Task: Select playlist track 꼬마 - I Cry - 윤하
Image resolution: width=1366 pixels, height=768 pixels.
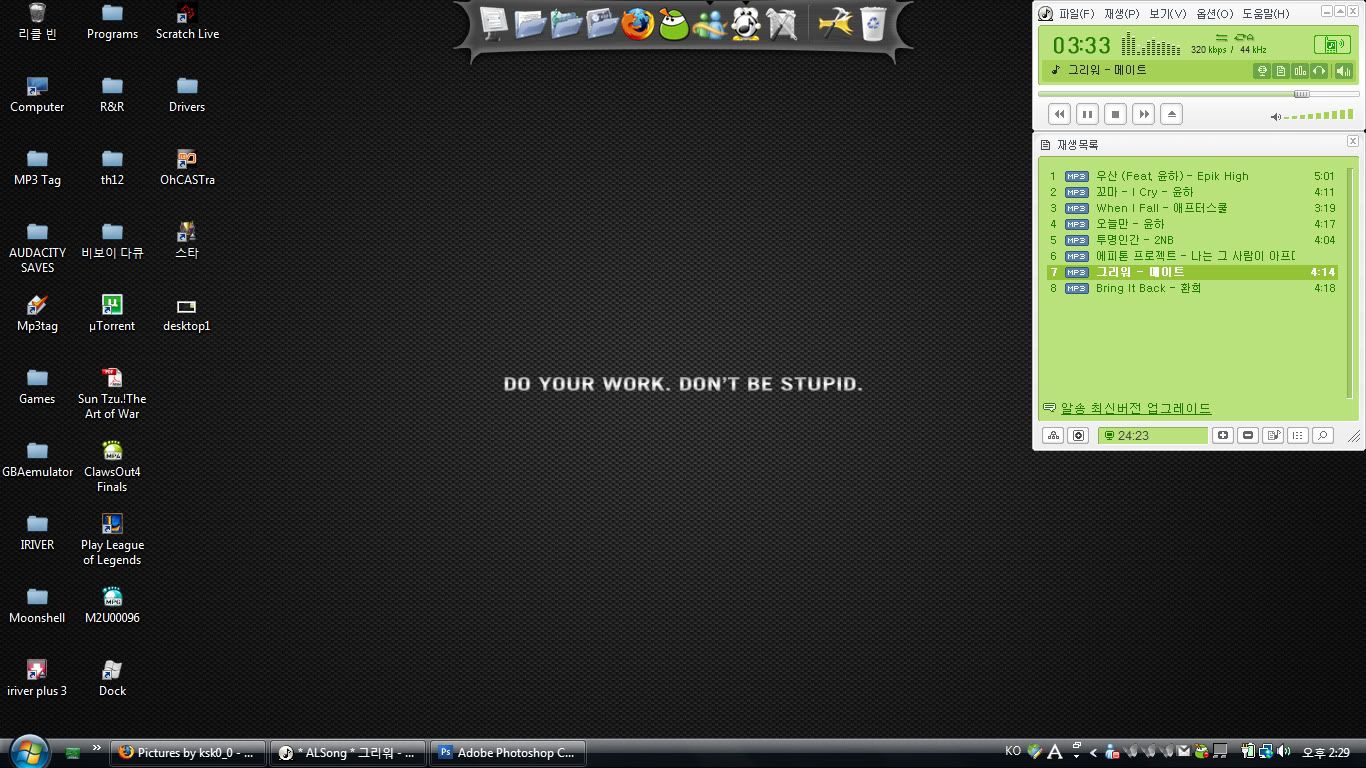Action: pyautogui.click(x=1192, y=192)
